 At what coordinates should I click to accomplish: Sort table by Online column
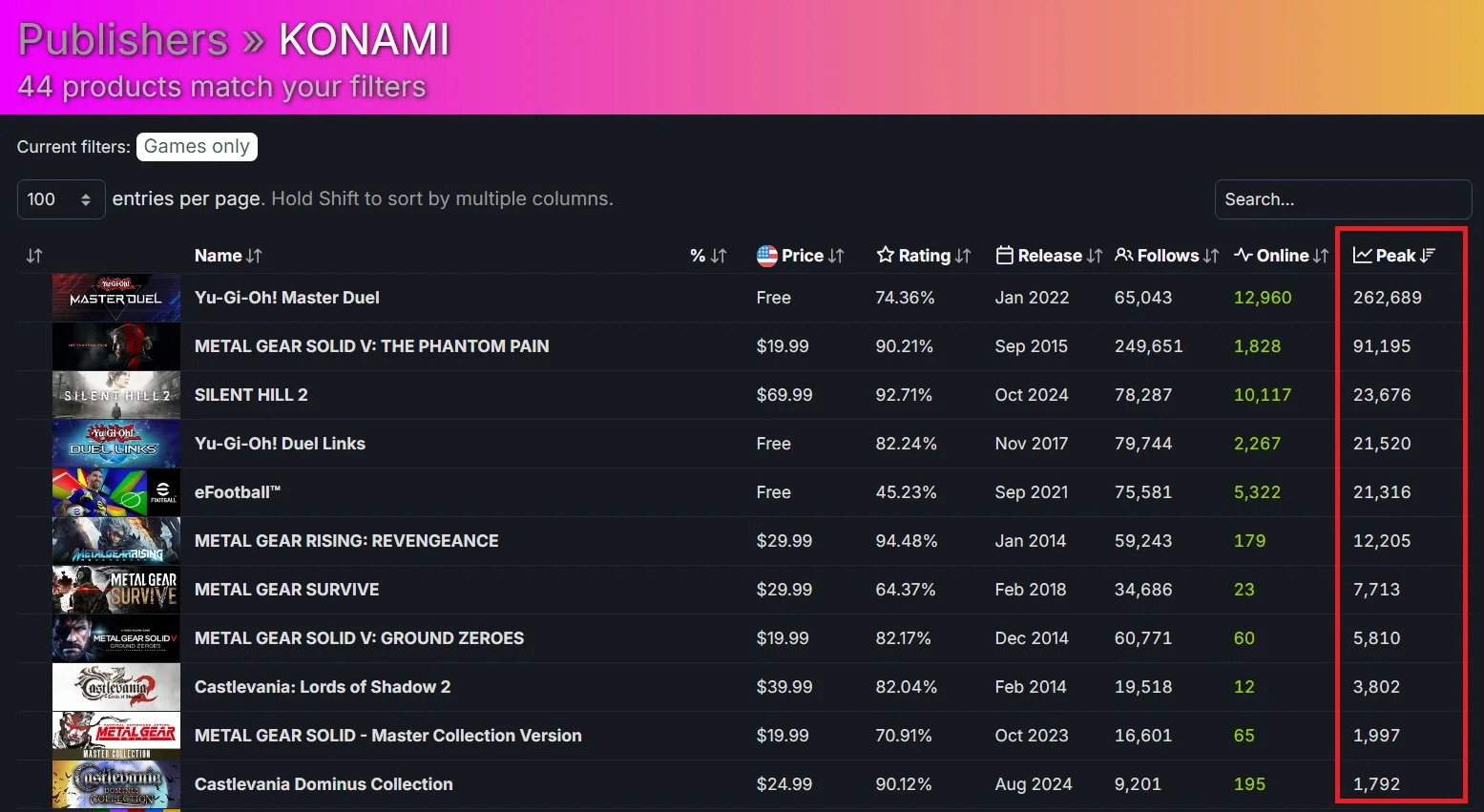(1282, 256)
